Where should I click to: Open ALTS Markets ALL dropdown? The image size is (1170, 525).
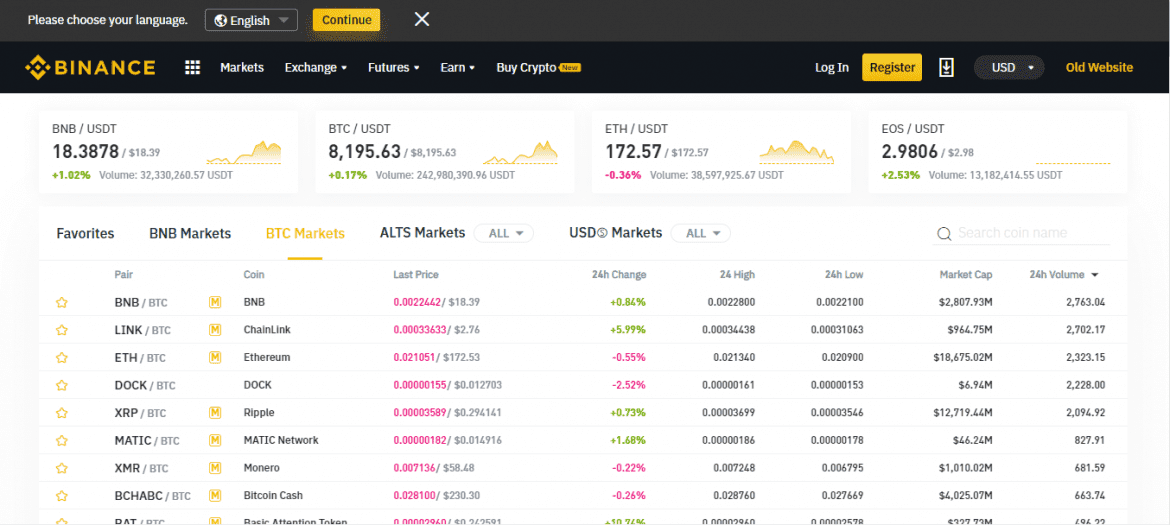(503, 233)
